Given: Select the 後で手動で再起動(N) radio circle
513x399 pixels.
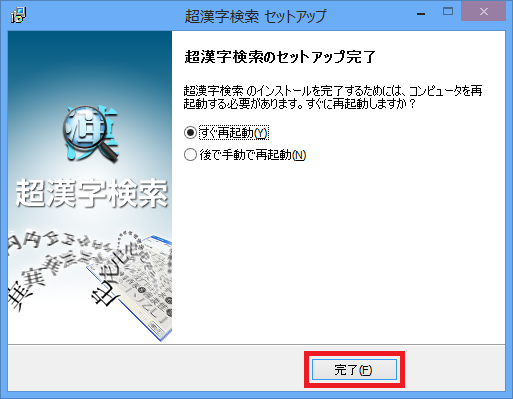Looking at the screenshot, I should pos(190,155).
